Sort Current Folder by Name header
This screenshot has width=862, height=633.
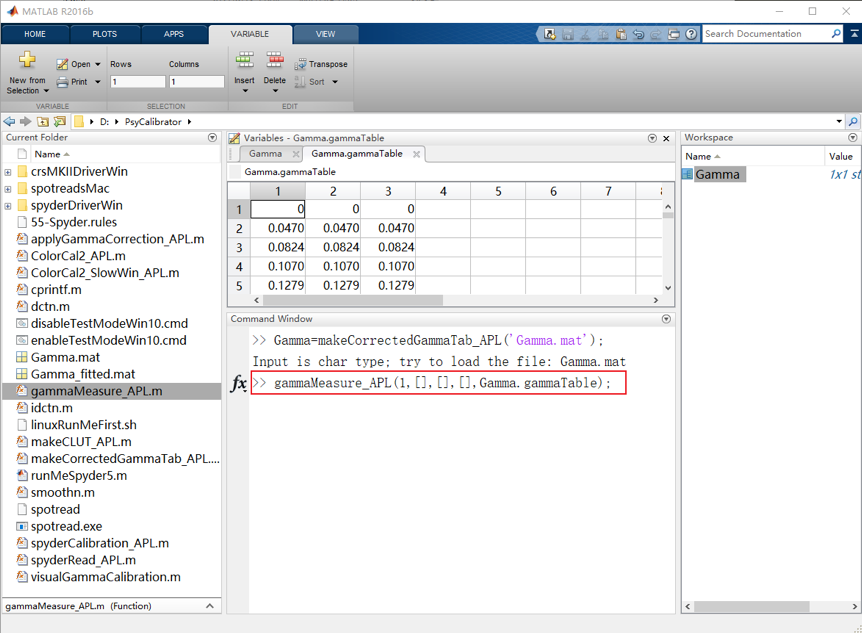(52, 155)
